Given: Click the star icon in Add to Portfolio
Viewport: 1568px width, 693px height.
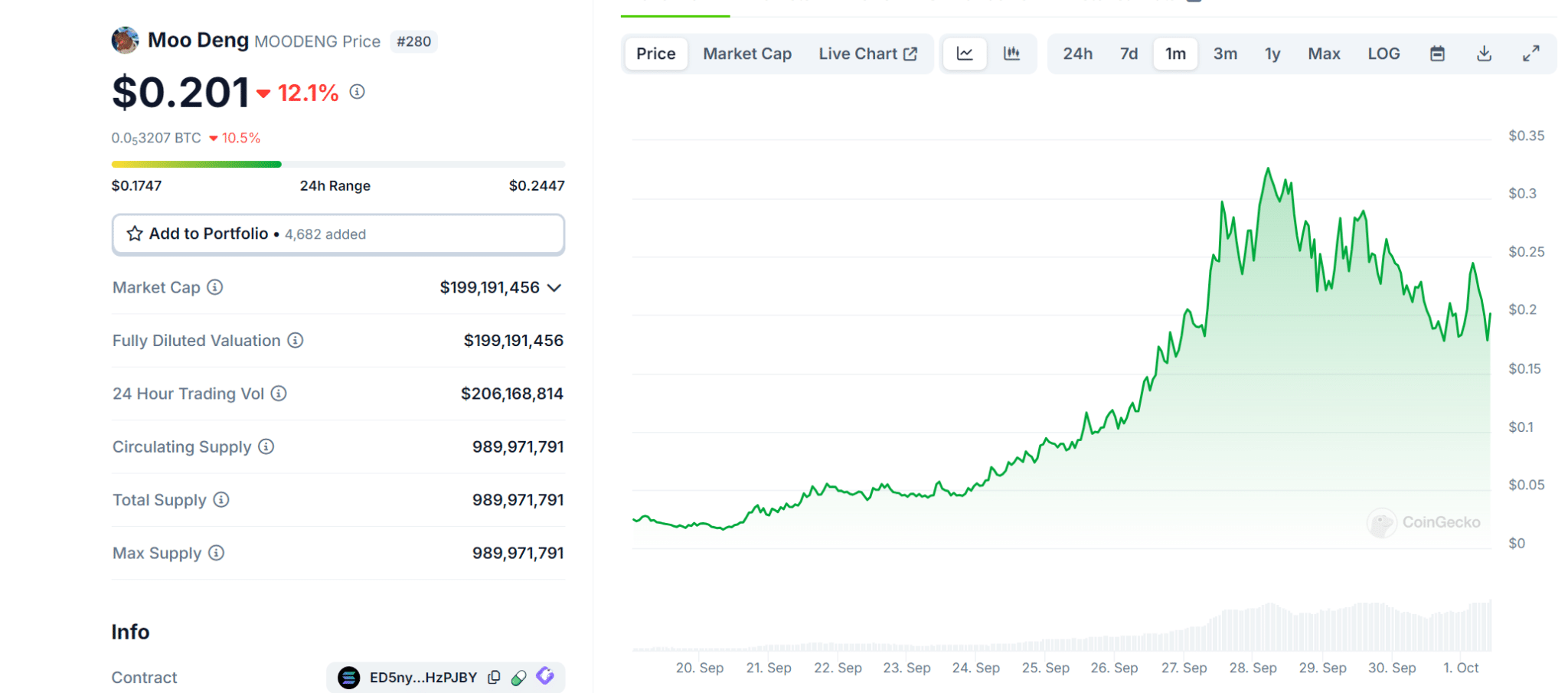Looking at the screenshot, I should click(135, 234).
